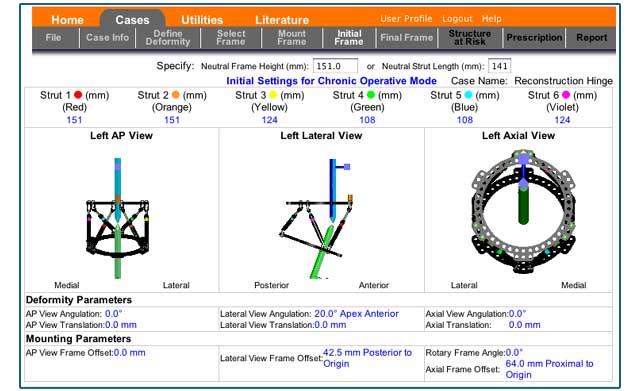Viewport: 640px width, 391px height.
Task: Click the yellow Strut 3 color dot
Action: (273, 95)
